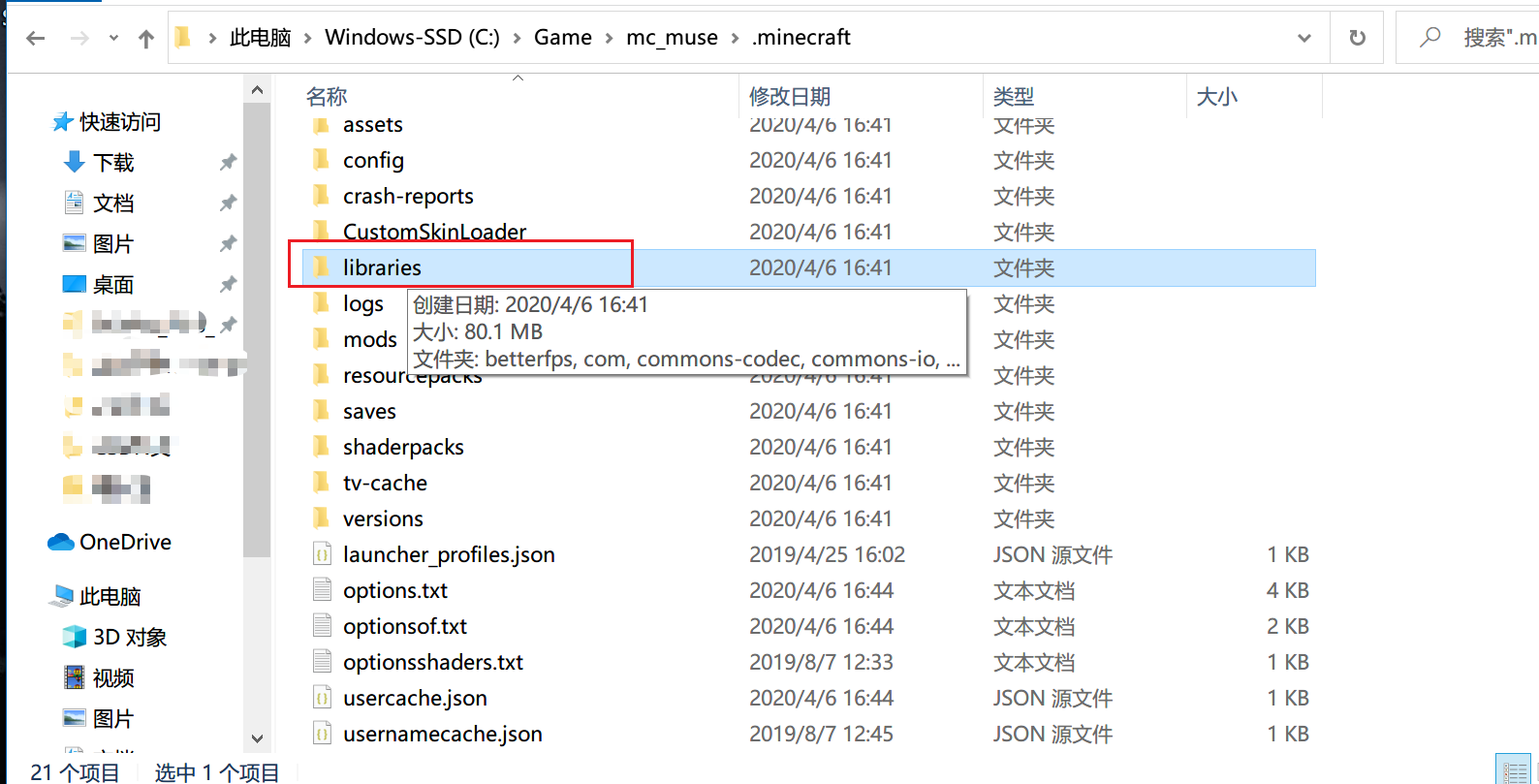The height and width of the screenshot is (784, 1539).
Task: Select the tv-cache folder icon
Action: (322, 482)
